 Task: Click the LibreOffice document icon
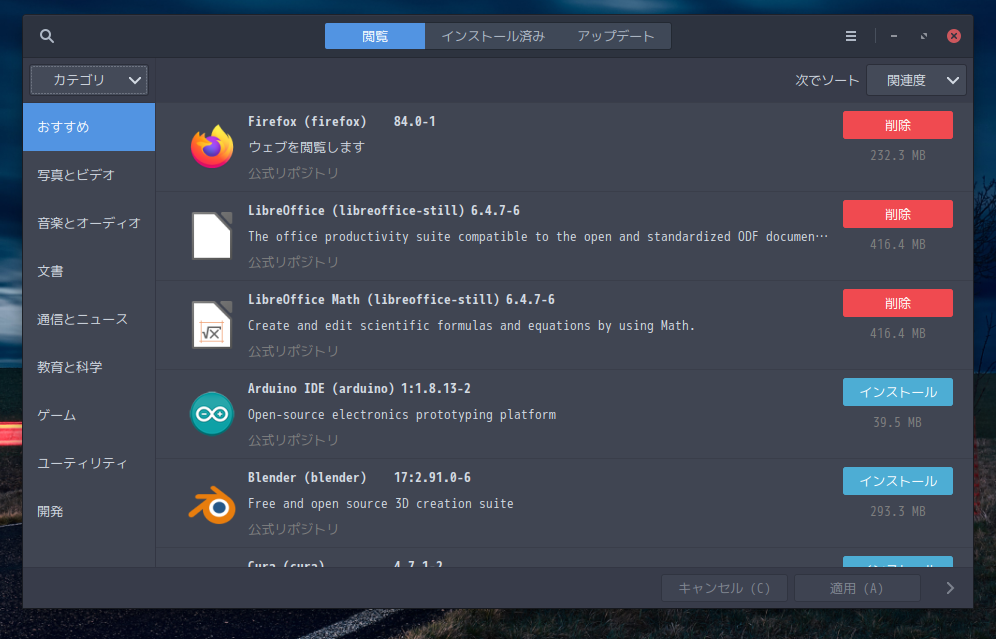(x=212, y=236)
